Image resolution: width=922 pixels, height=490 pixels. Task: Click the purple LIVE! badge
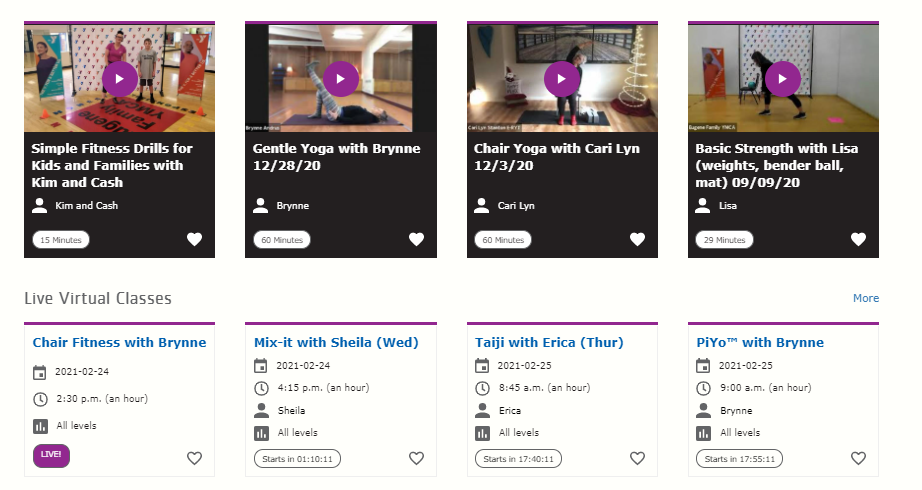[x=52, y=455]
